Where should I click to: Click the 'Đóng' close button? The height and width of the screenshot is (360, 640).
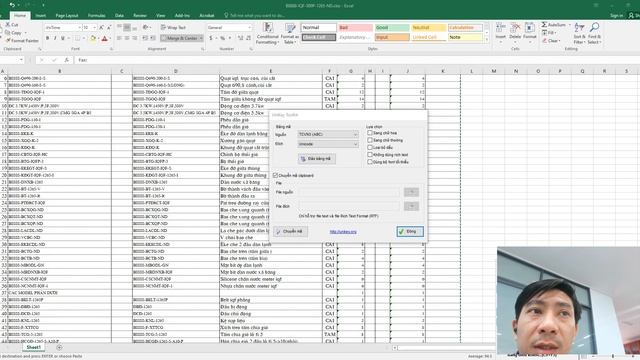pos(410,231)
